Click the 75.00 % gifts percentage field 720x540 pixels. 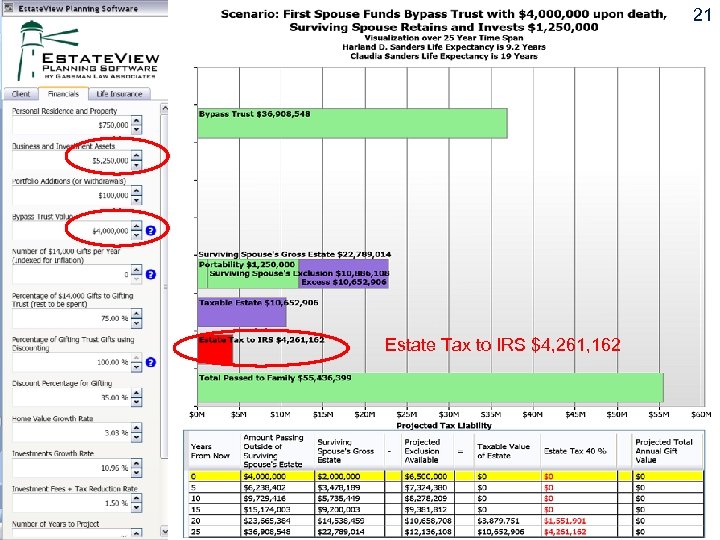pos(72,318)
